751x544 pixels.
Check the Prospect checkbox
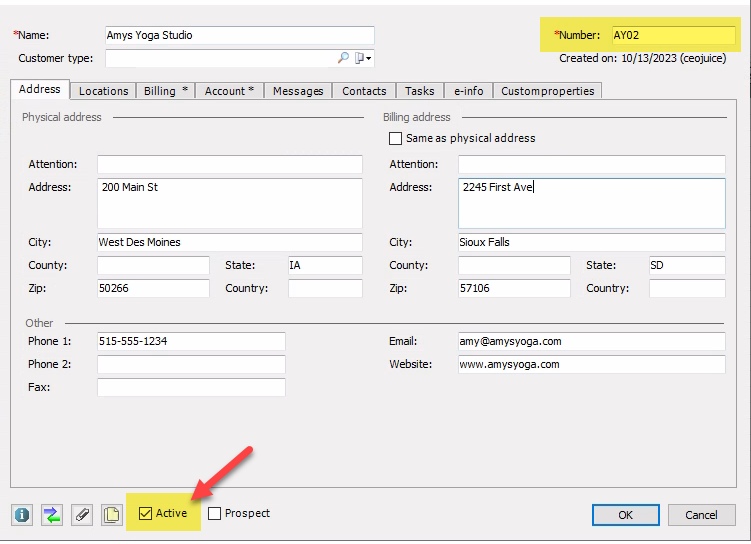pyautogui.click(x=215, y=513)
